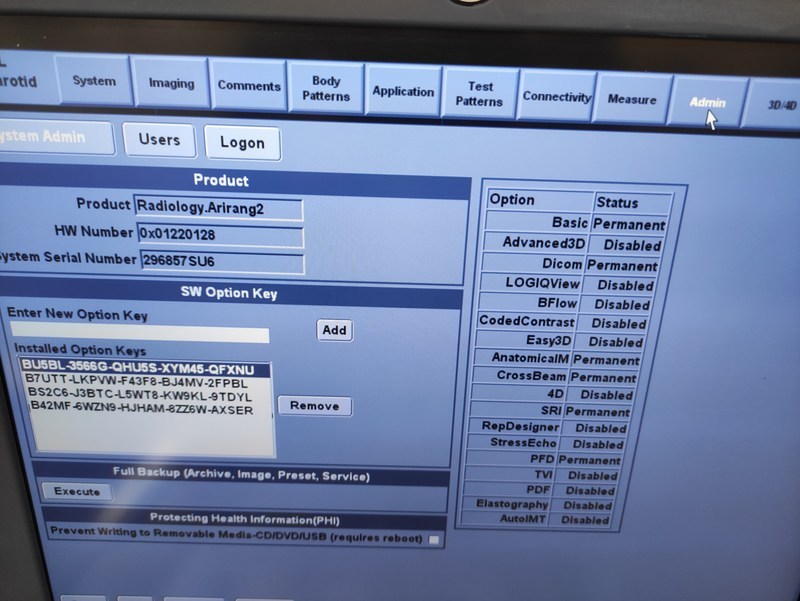Select key BU5BL-3566G-QHU5S-XYM45-QFXNU
The height and width of the screenshot is (601, 800).
click(145, 368)
